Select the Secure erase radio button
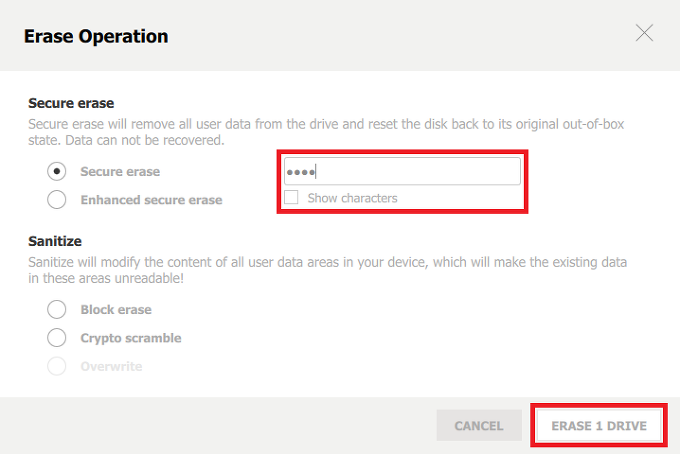Viewport: 680px width, 454px height. (57, 171)
